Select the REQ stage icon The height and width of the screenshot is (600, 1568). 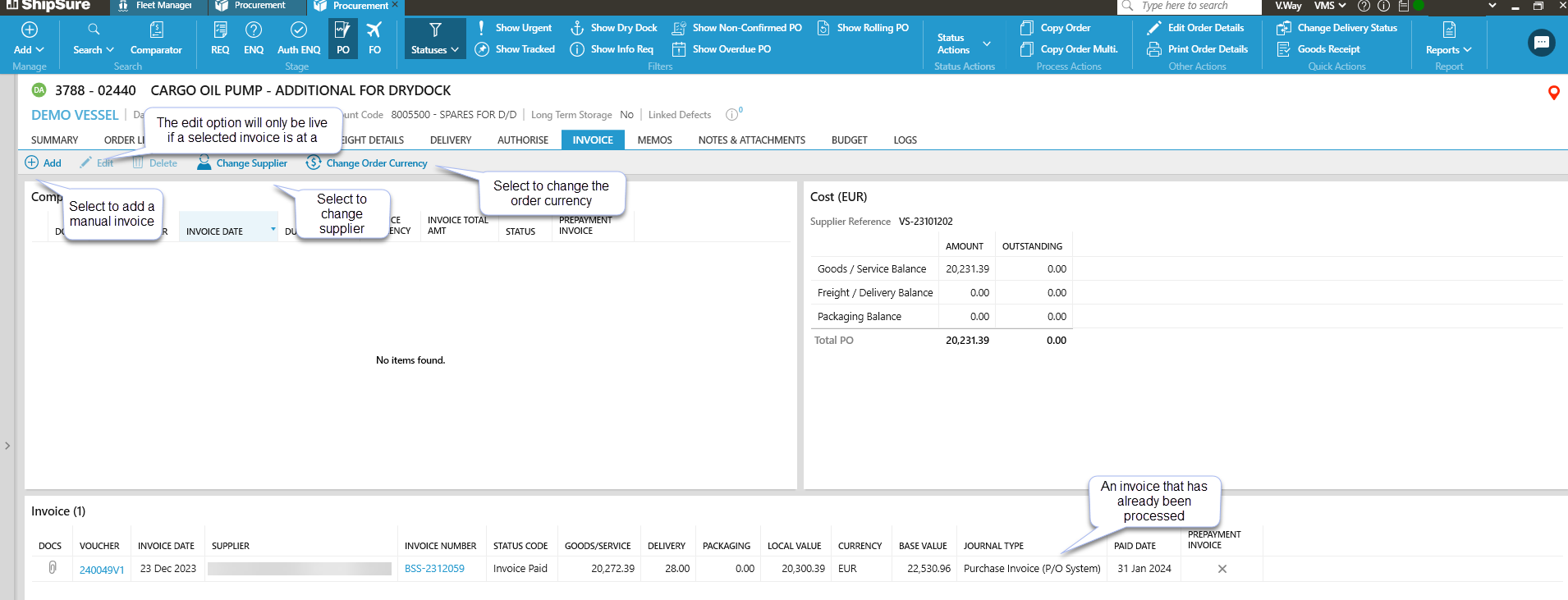pos(220,38)
